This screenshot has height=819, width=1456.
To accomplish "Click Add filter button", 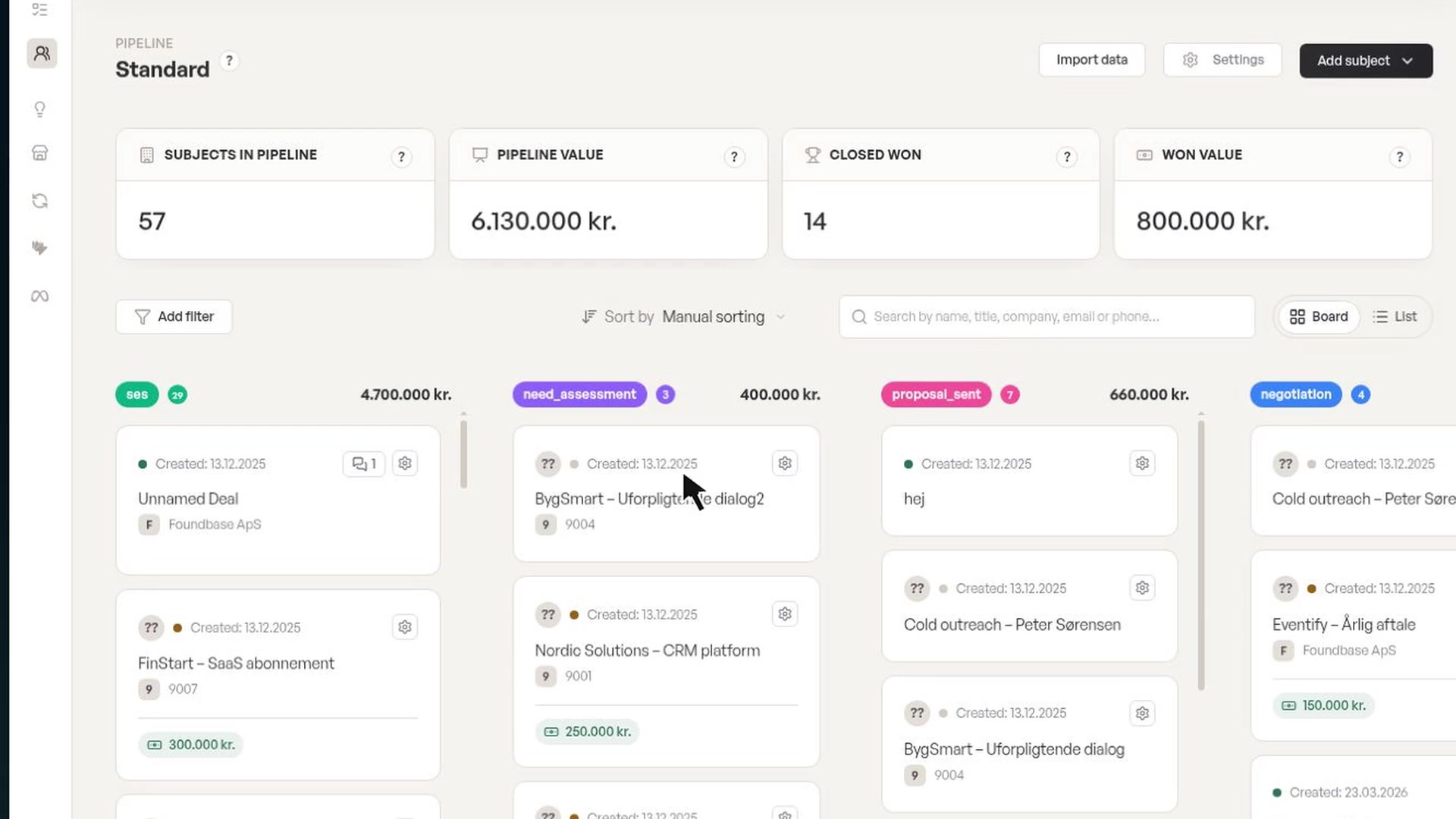I will tap(174, 317).
